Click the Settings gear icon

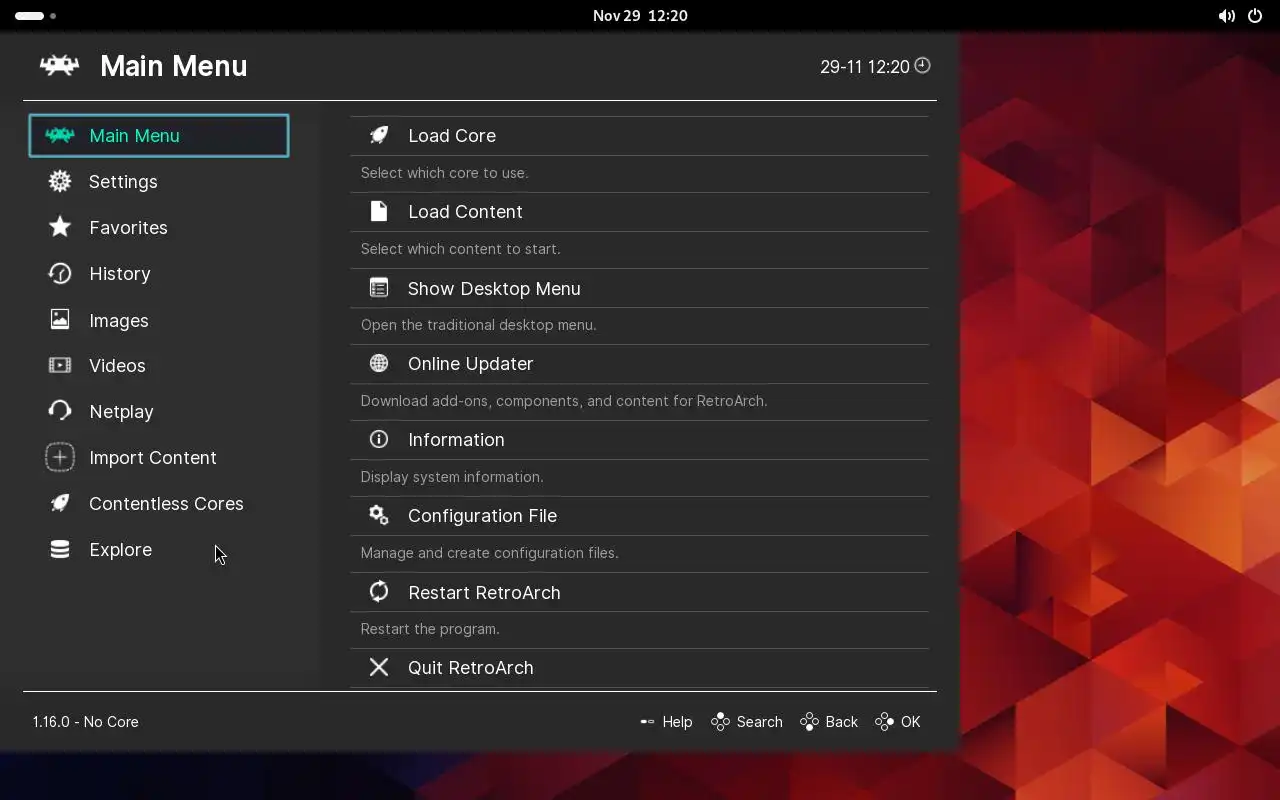tap(60, 181)
